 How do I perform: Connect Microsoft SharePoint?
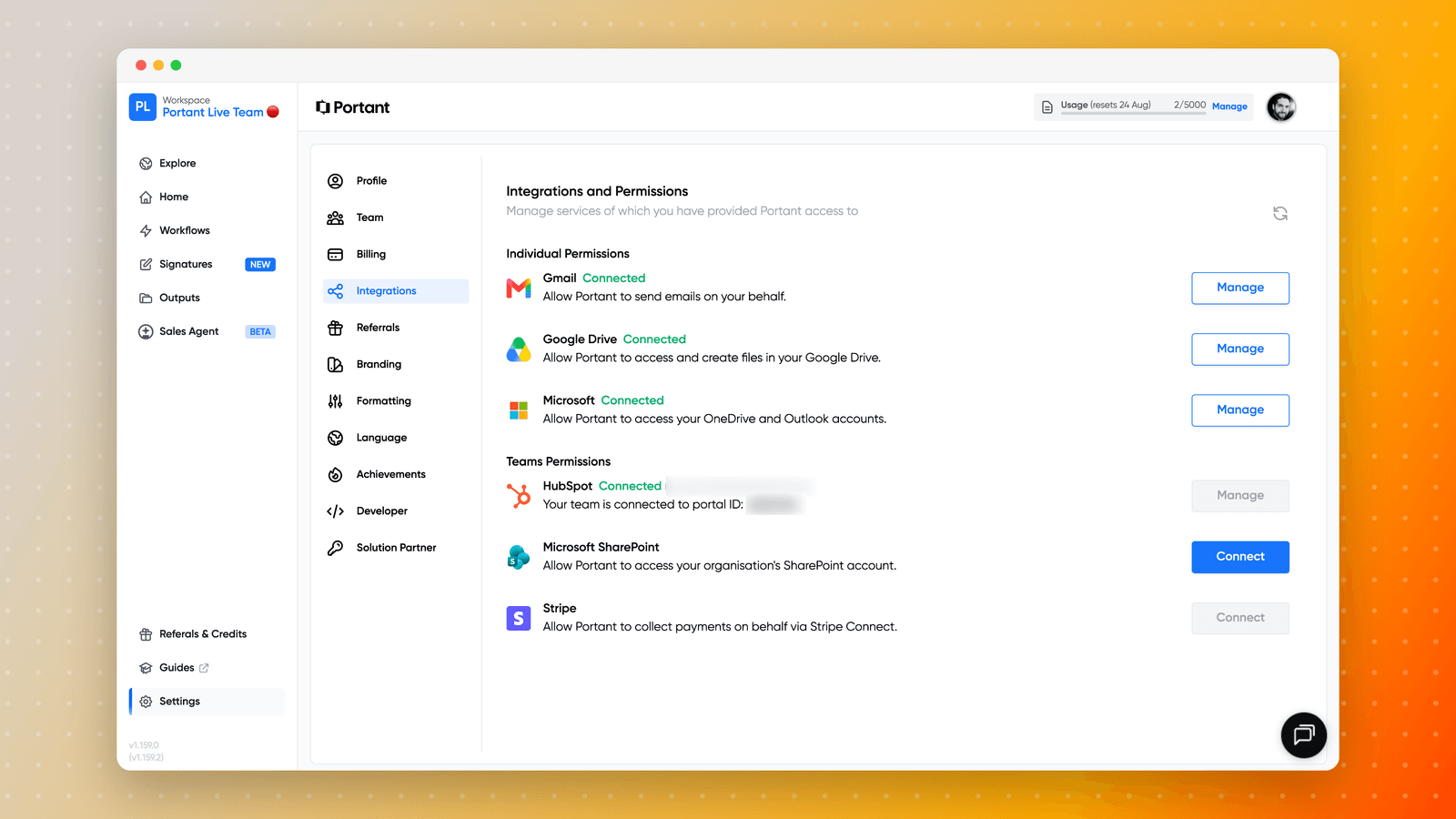pos(1240,557)
